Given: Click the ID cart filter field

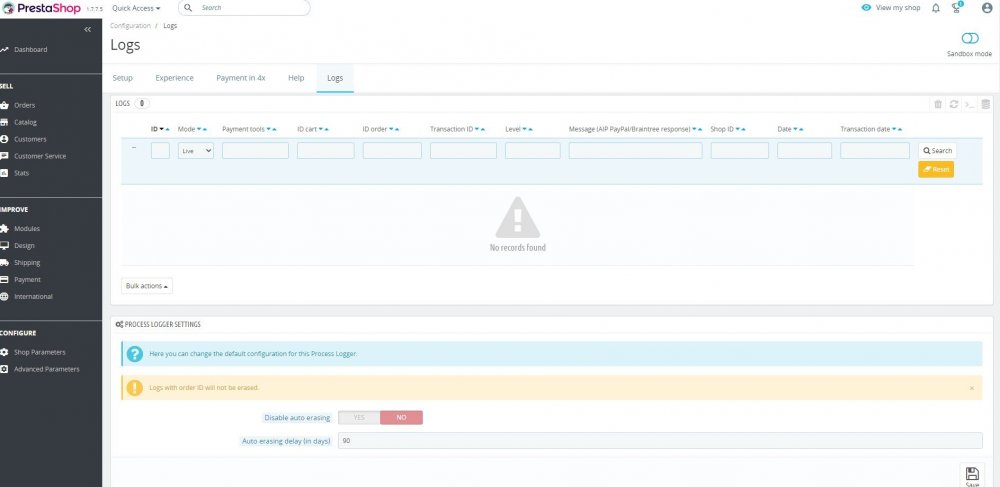Looking at the screenshot, I should [x=325, y=150].
